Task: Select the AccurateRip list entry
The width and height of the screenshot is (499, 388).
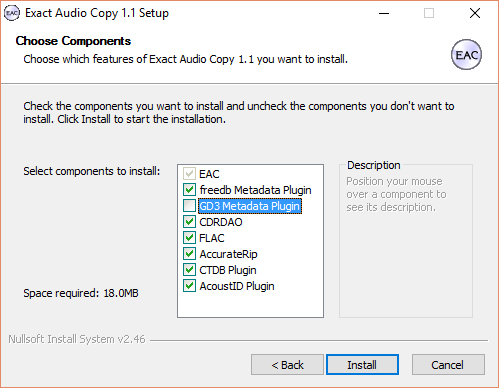Action: coord(228,254)
